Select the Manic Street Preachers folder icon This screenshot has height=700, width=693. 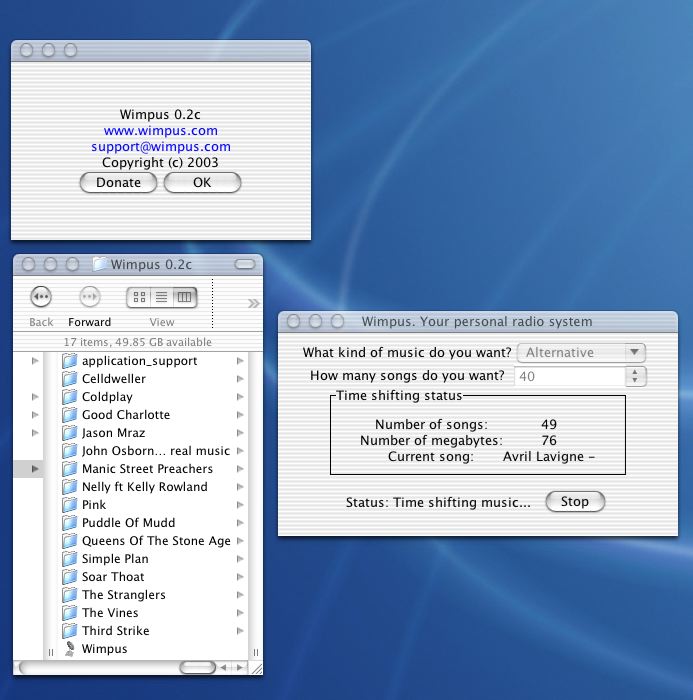[x=69, y=469]
